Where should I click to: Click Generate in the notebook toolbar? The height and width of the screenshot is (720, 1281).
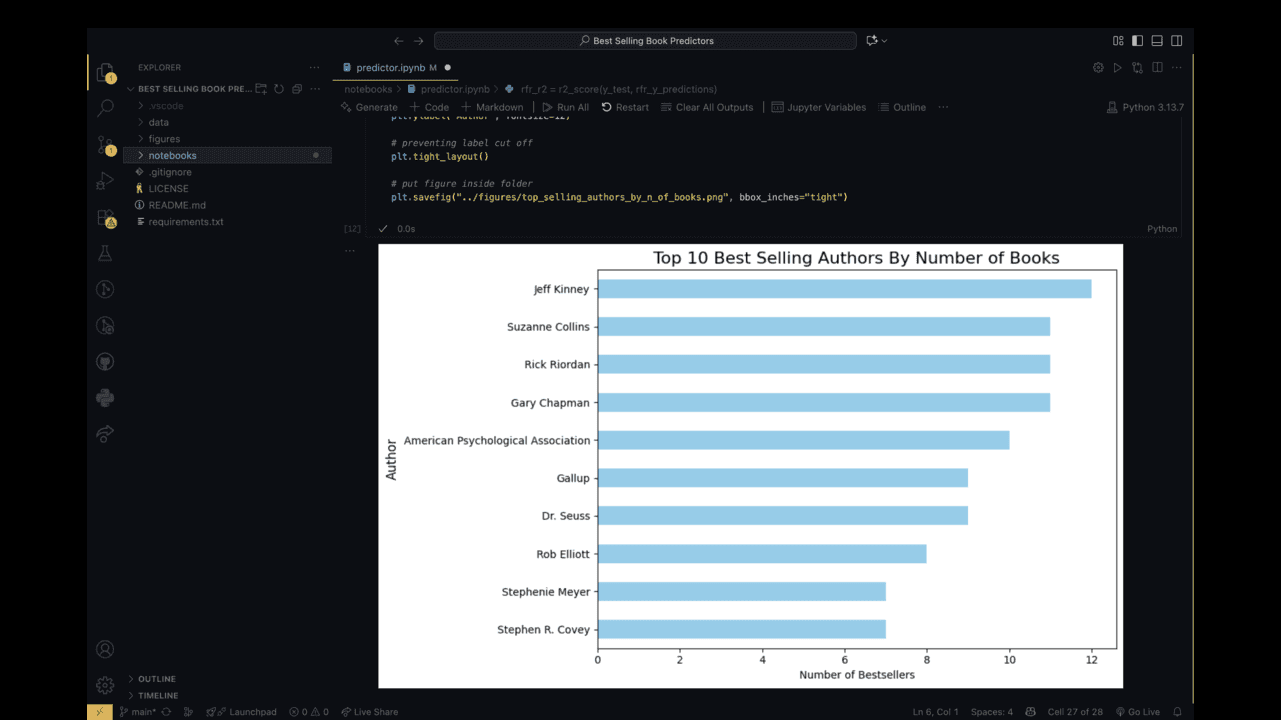click(369, 107)
